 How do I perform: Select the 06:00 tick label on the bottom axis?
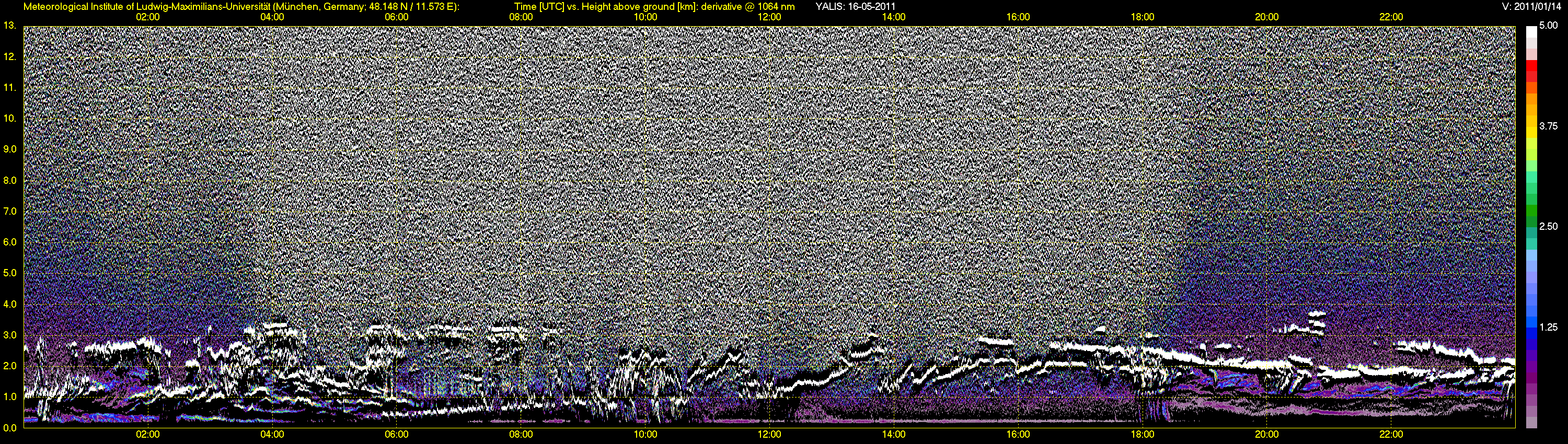click(396, 434)
